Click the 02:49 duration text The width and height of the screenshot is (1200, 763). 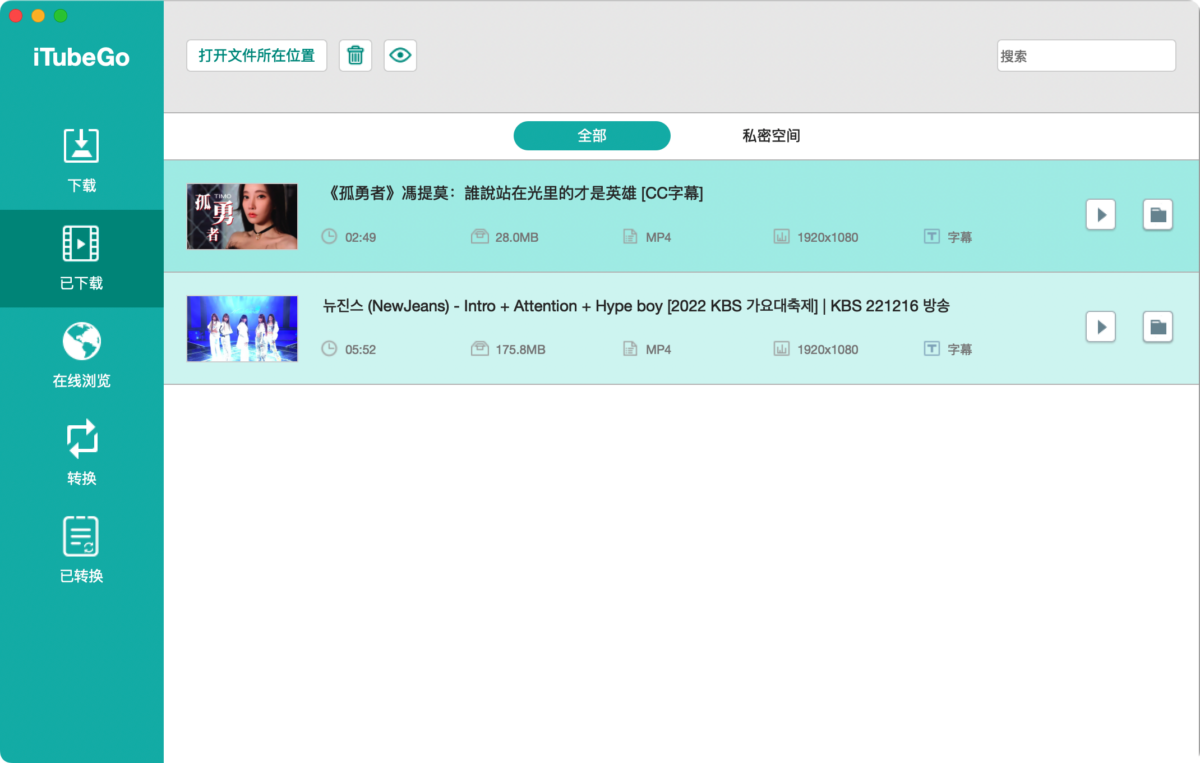pos(360,238)
